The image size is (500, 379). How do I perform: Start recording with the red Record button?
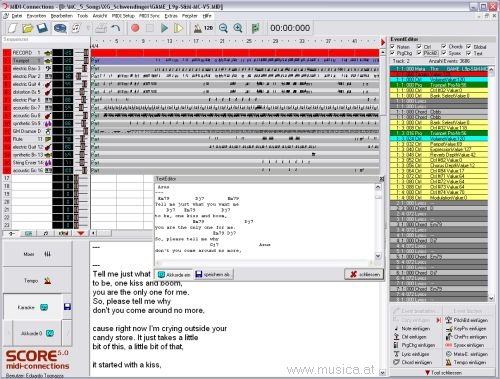[135, 28]
